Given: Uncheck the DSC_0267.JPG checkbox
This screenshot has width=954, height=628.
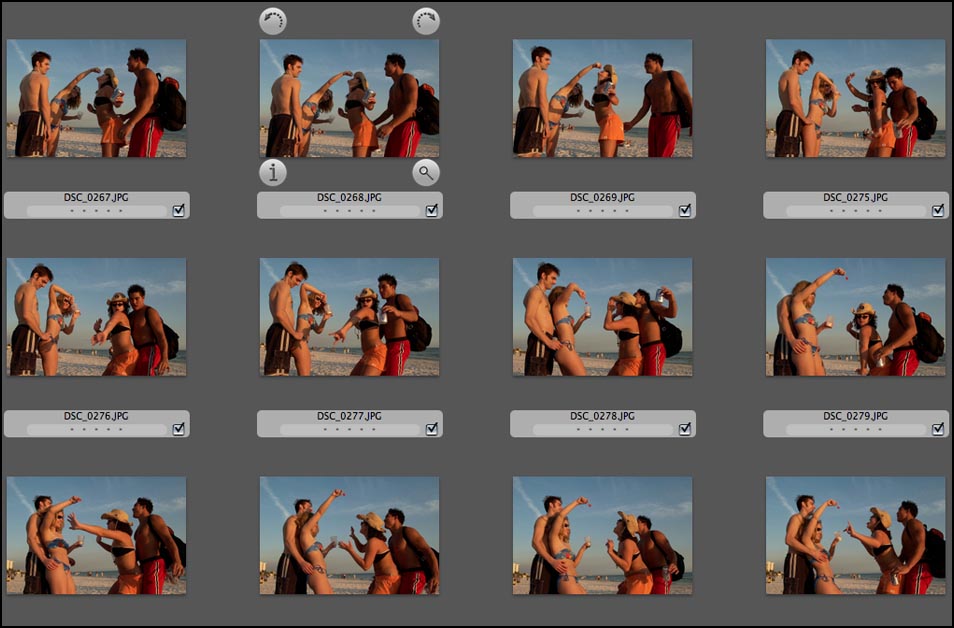Looking at the screenshot, I should tap(178, 211).
